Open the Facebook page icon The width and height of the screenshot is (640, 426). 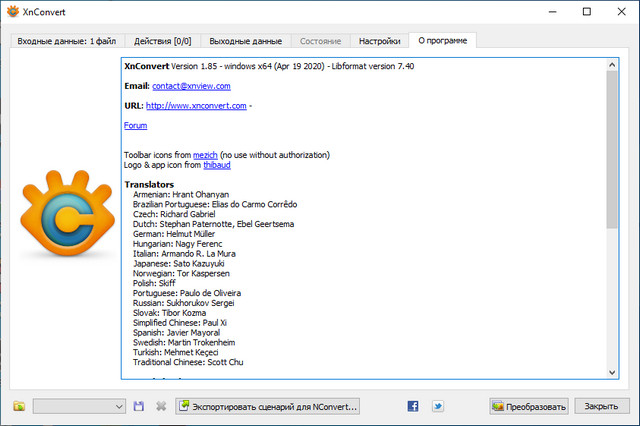(x=413, y=406)
